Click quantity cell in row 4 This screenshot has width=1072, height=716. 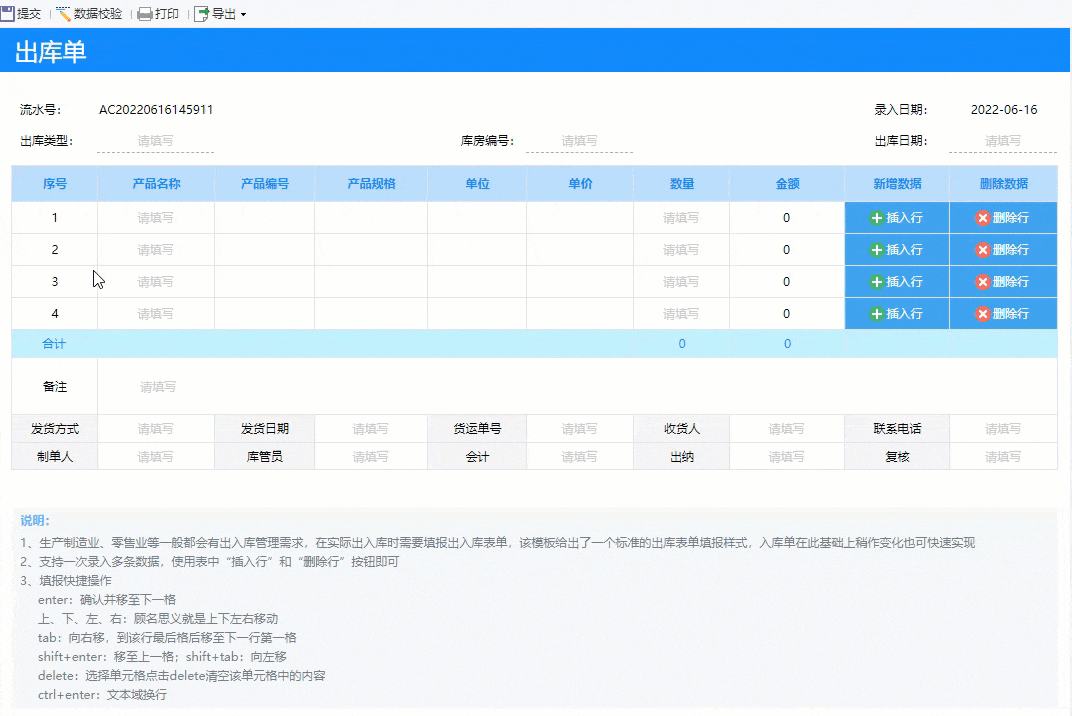(x=681, y=314)
